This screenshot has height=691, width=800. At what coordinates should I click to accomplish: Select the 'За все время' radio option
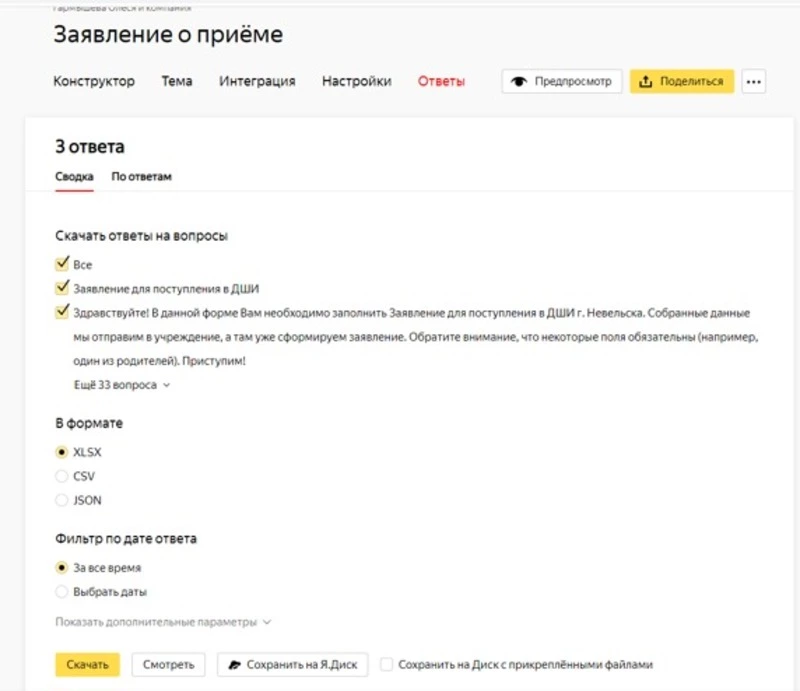click(62, 568)
